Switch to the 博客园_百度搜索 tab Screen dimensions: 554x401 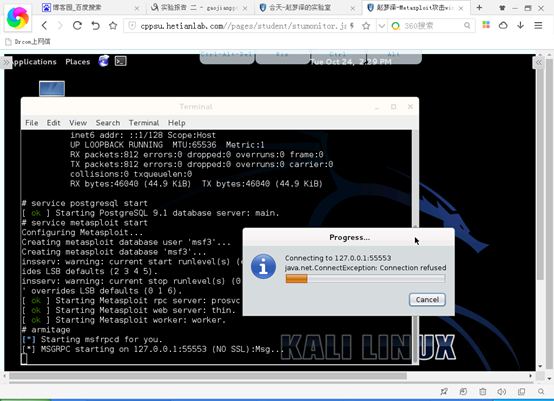point(90,7)
